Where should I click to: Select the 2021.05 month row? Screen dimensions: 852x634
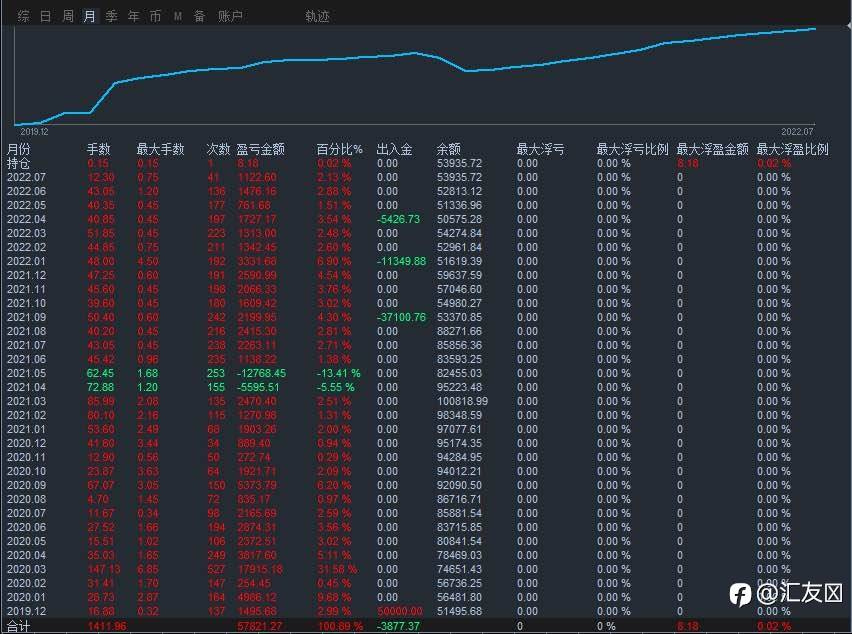[x=426, y=373]
